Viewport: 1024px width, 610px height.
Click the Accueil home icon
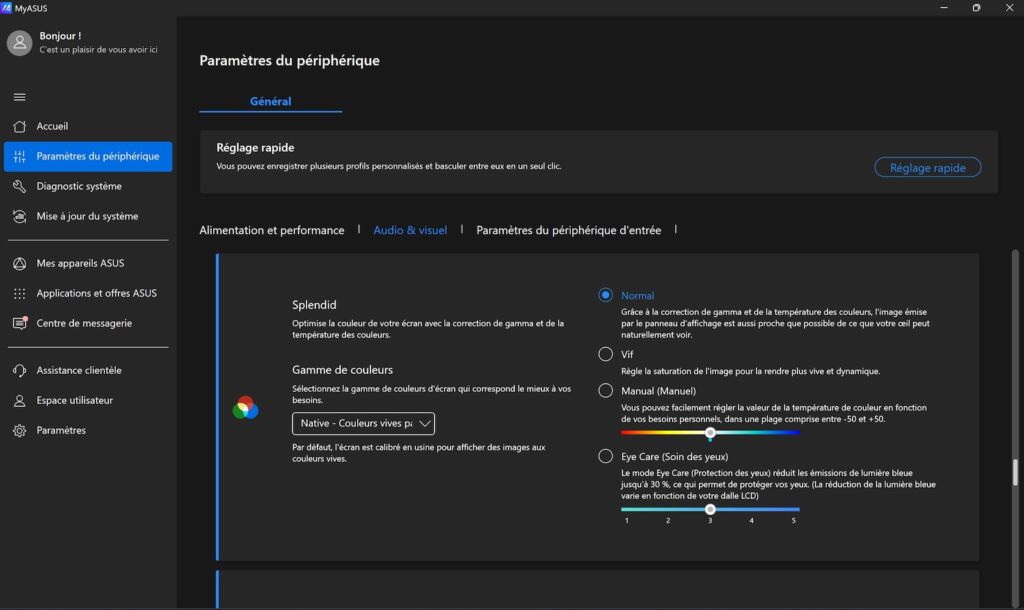(x=19, y=127)
